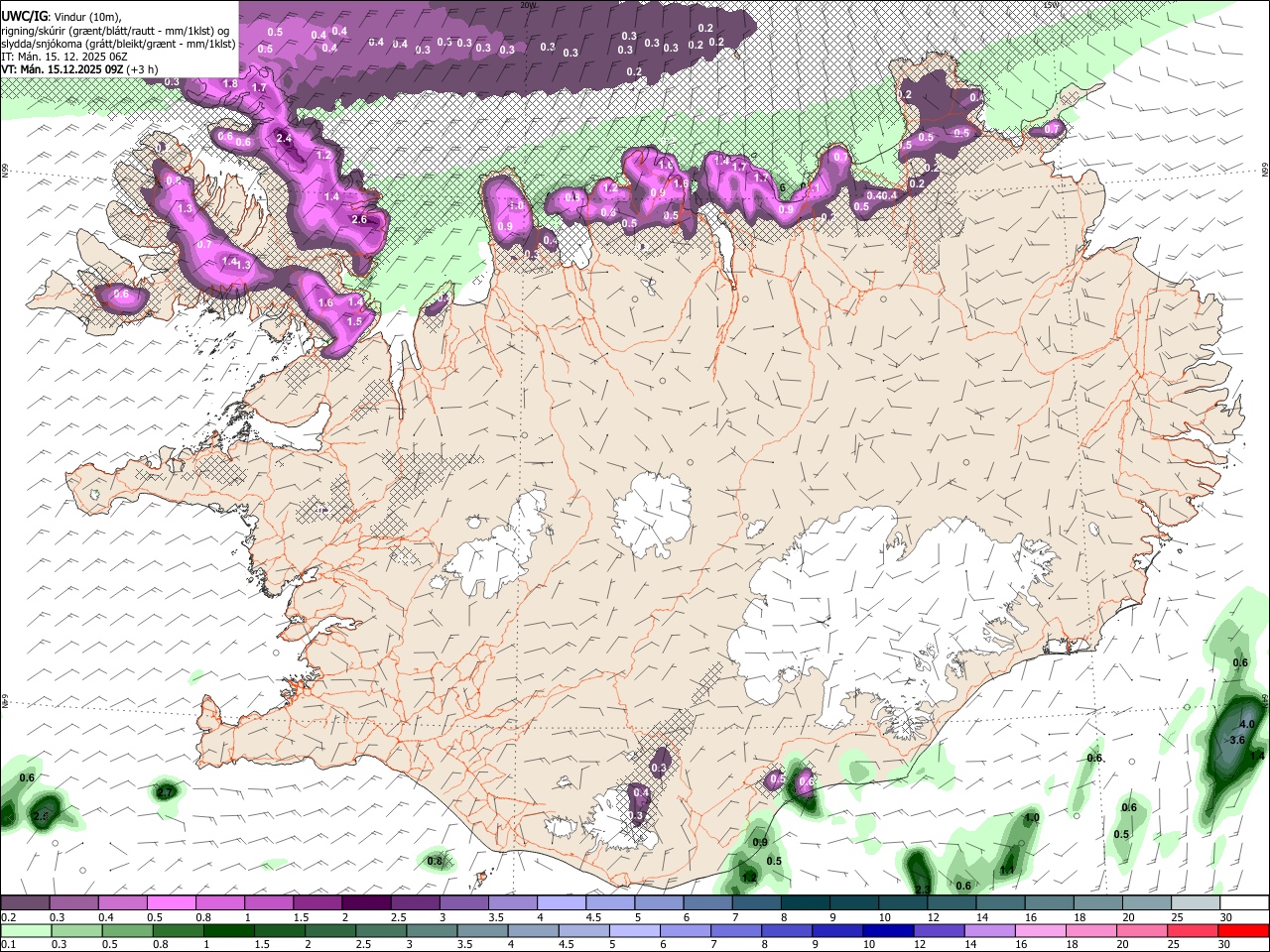Click the VT: Mán. 15.12.2025 09Z (+3 h) line
Viewport: 1270px width, 952px height.
(79, 69)
